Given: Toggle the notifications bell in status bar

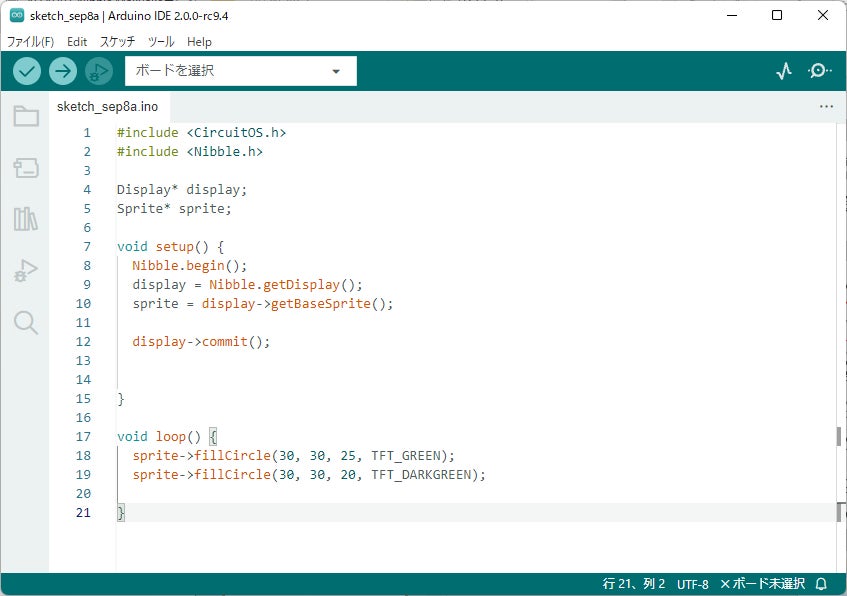Looking at the screenshot, I should pyautogui.click(x=821, y=584).
